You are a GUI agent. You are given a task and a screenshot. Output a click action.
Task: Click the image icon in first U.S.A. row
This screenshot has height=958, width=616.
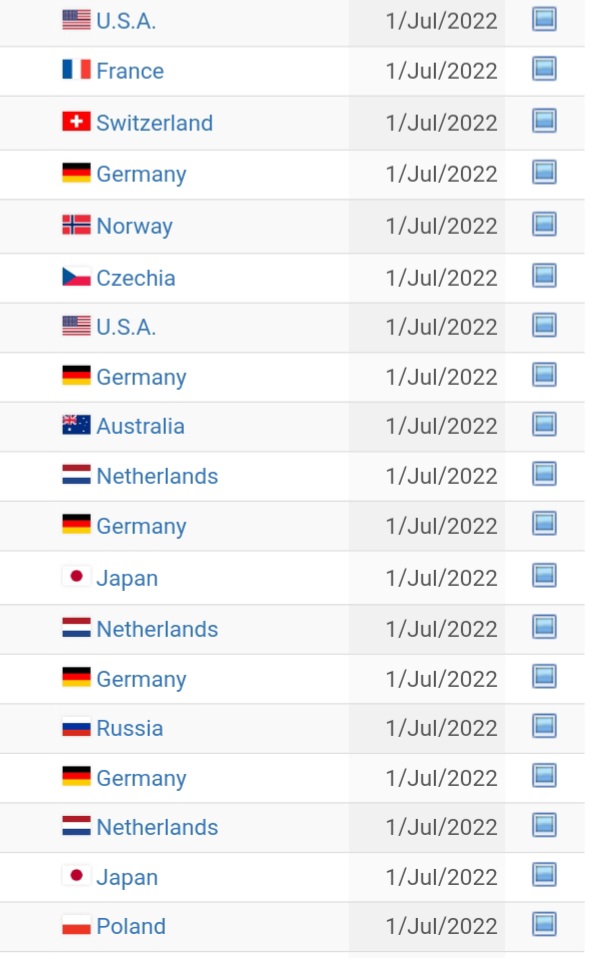click(544, 19)
